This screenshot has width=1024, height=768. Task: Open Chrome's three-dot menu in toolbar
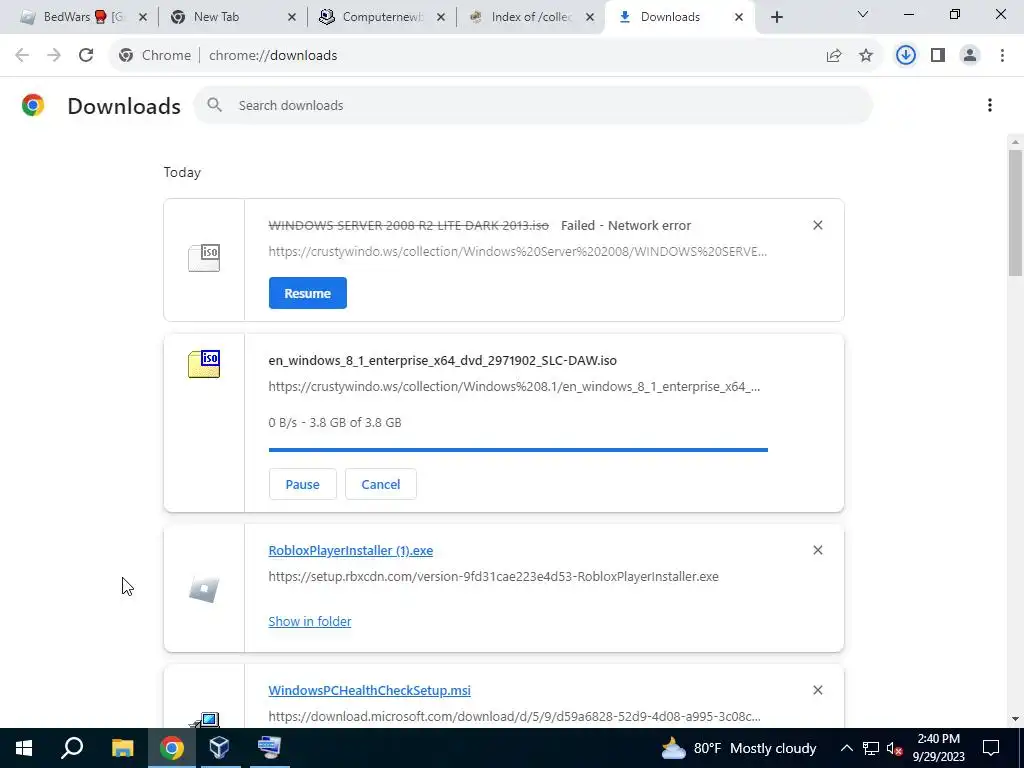[1002, 56]
